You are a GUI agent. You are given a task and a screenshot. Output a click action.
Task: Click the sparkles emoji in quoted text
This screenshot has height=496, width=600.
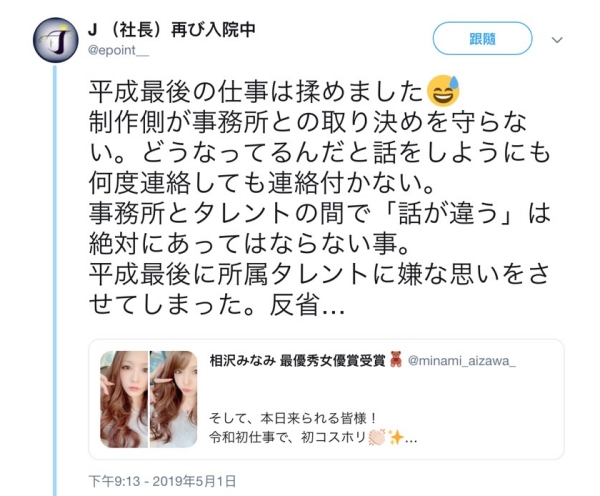tap(395, 437)
